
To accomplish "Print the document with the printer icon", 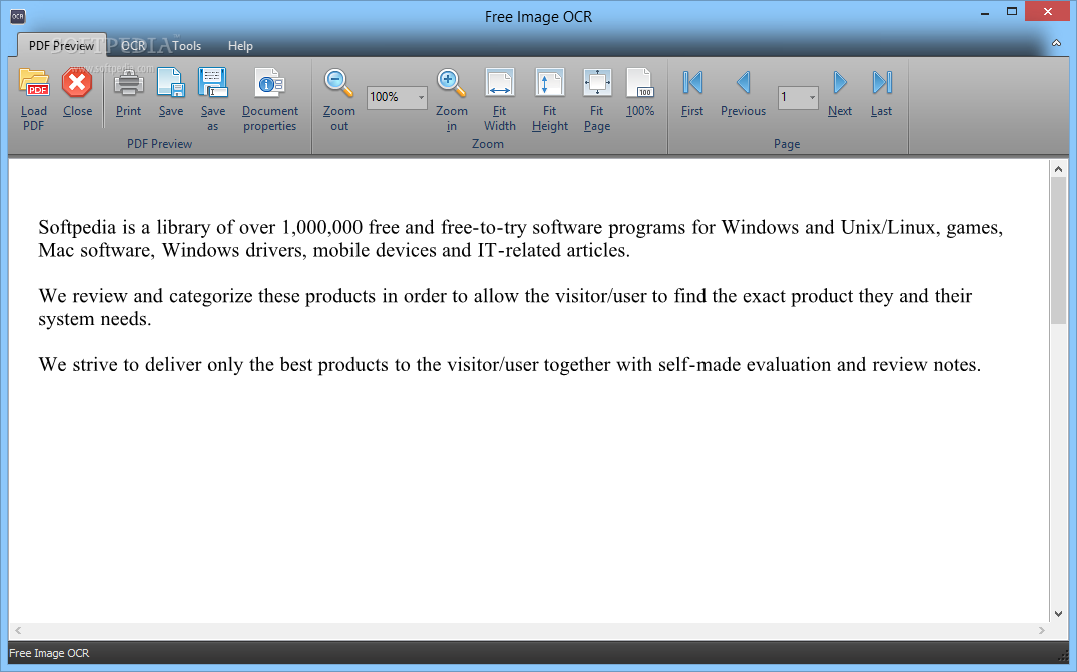I will pyautogui.click(x=128, y=82).
